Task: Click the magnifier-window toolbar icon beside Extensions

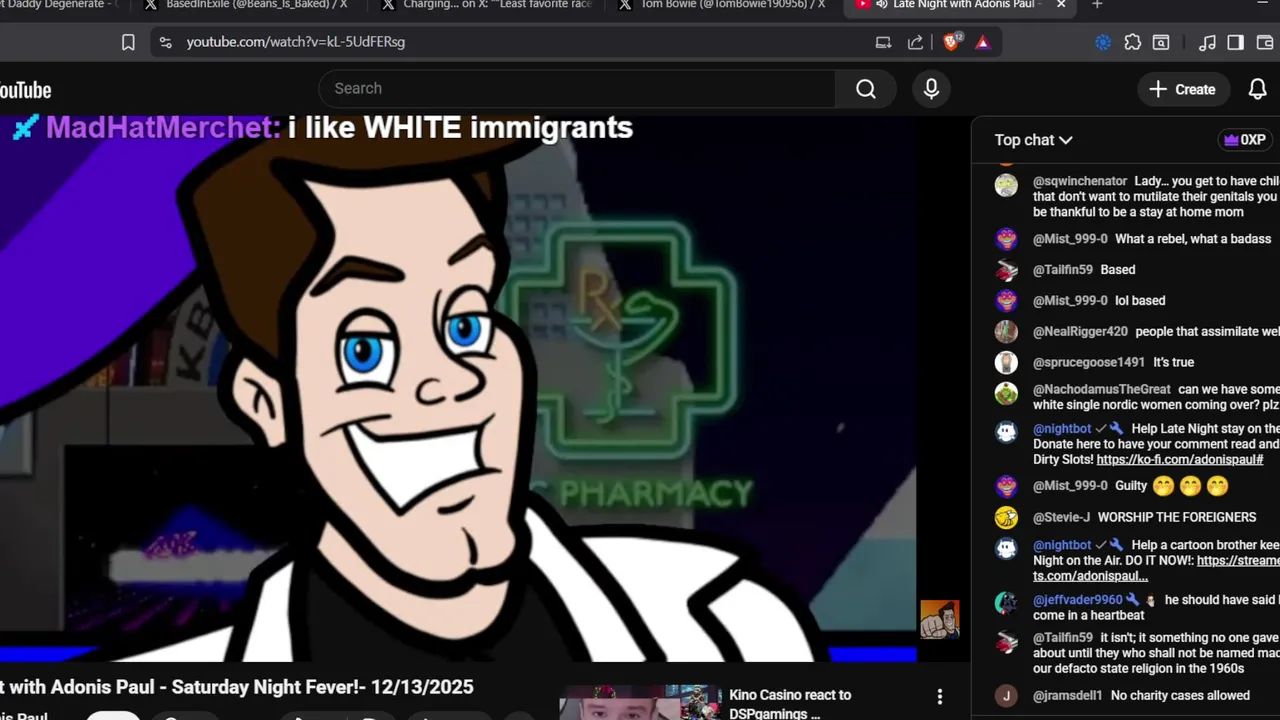Action: tap(1161, 42)
